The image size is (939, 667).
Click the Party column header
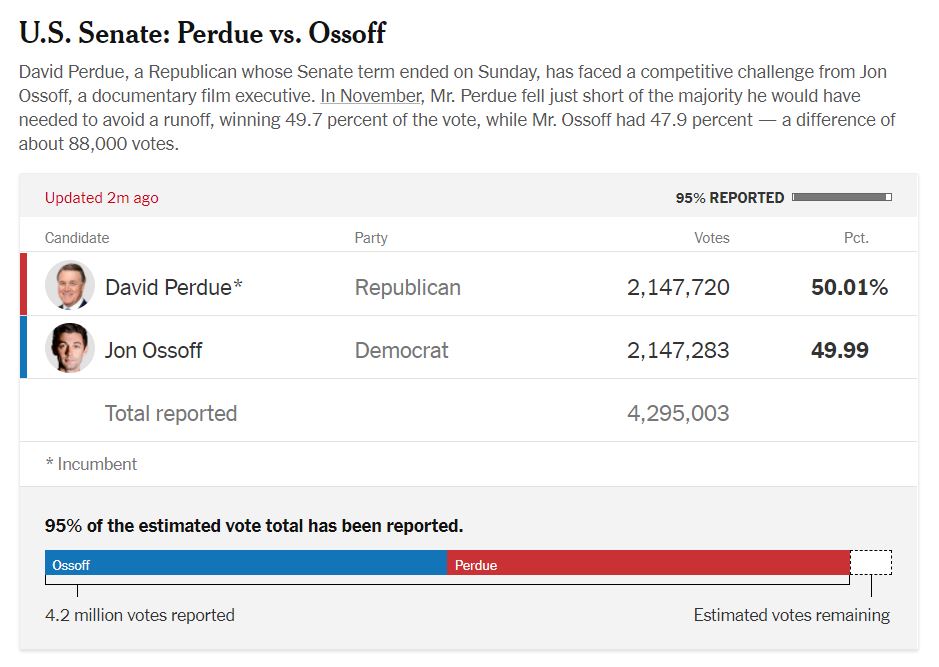click(x=371, y=238)
